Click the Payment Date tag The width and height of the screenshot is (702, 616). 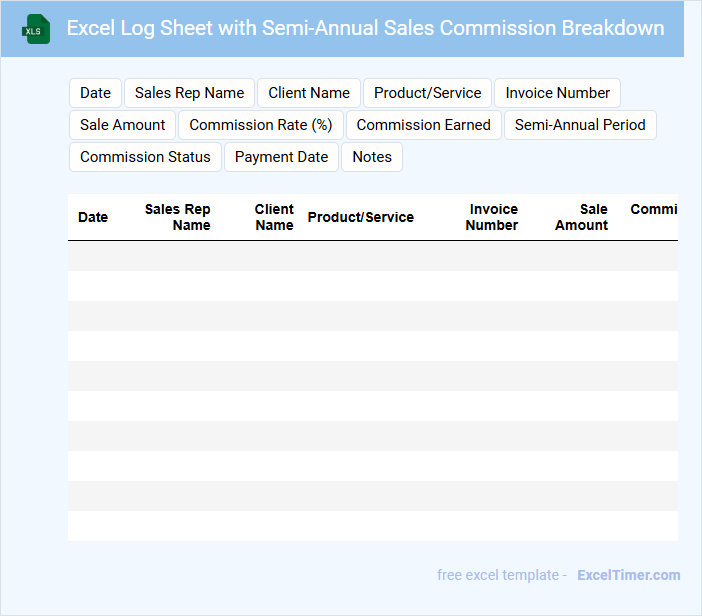click(x=281, y=157)
